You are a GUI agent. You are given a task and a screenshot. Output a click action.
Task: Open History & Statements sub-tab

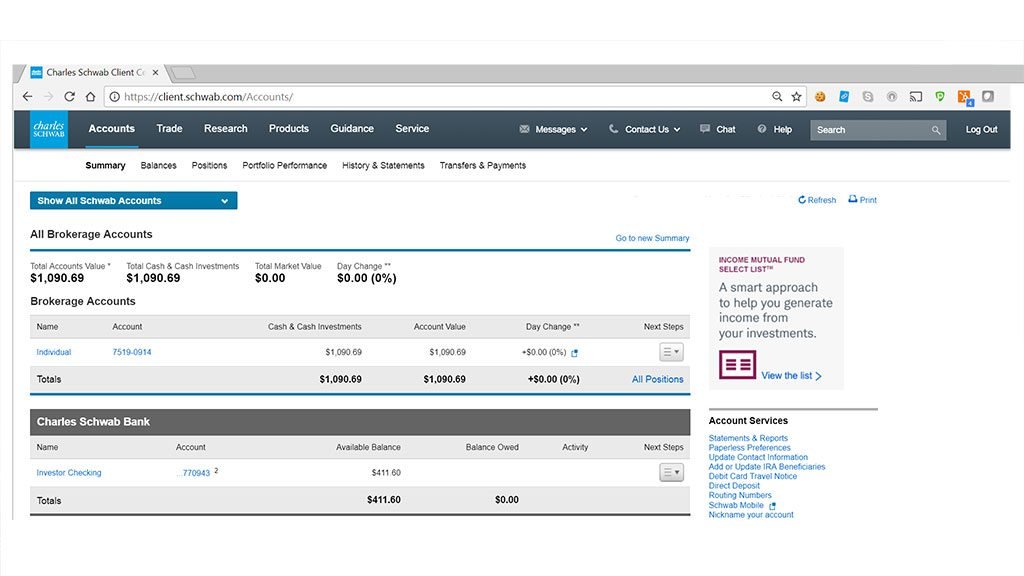click(x=383, y=165)
